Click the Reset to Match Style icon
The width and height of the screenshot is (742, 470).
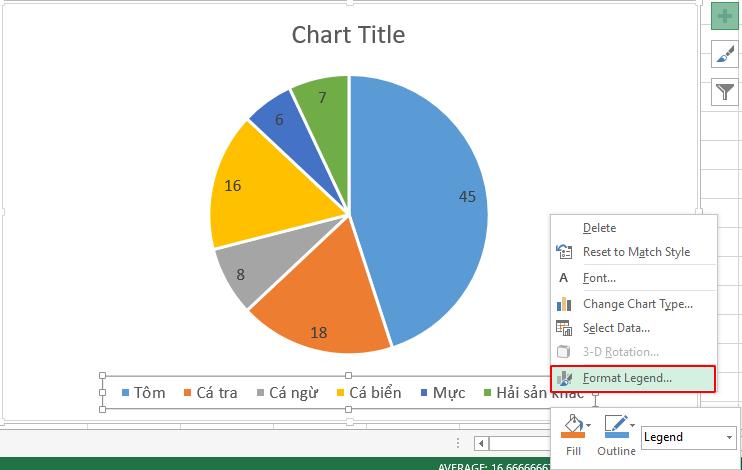pos(564,252)
